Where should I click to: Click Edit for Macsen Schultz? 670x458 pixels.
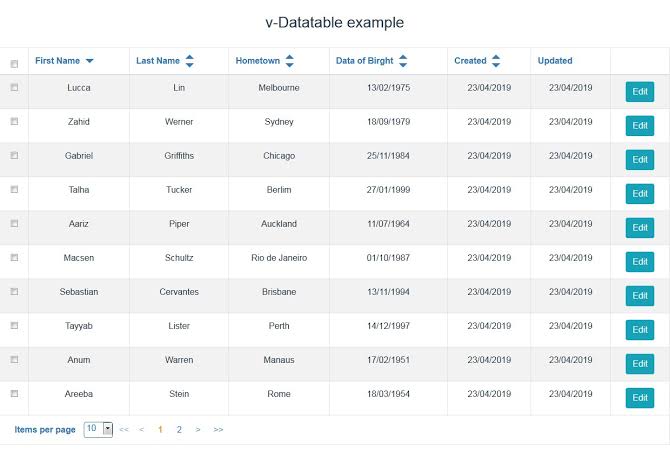click(x=640, y=262)
